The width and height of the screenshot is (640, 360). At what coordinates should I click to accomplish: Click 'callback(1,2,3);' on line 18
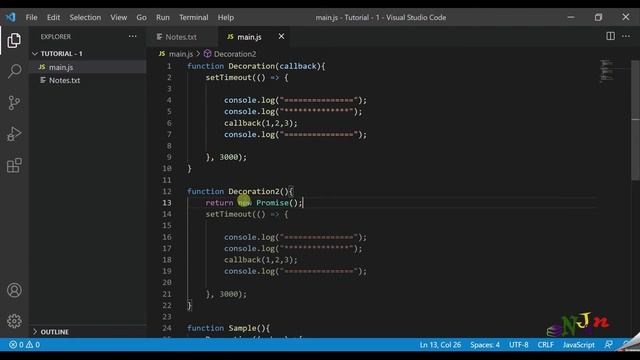pyautogui.click(x=260, y=260)
